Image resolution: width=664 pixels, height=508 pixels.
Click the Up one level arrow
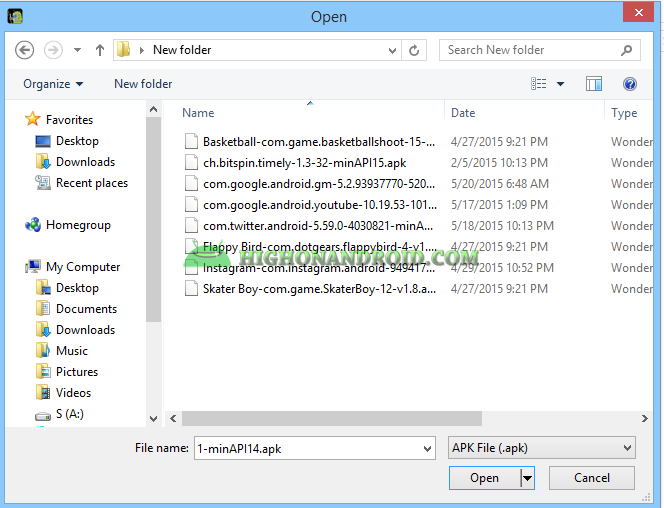point(100,50)
